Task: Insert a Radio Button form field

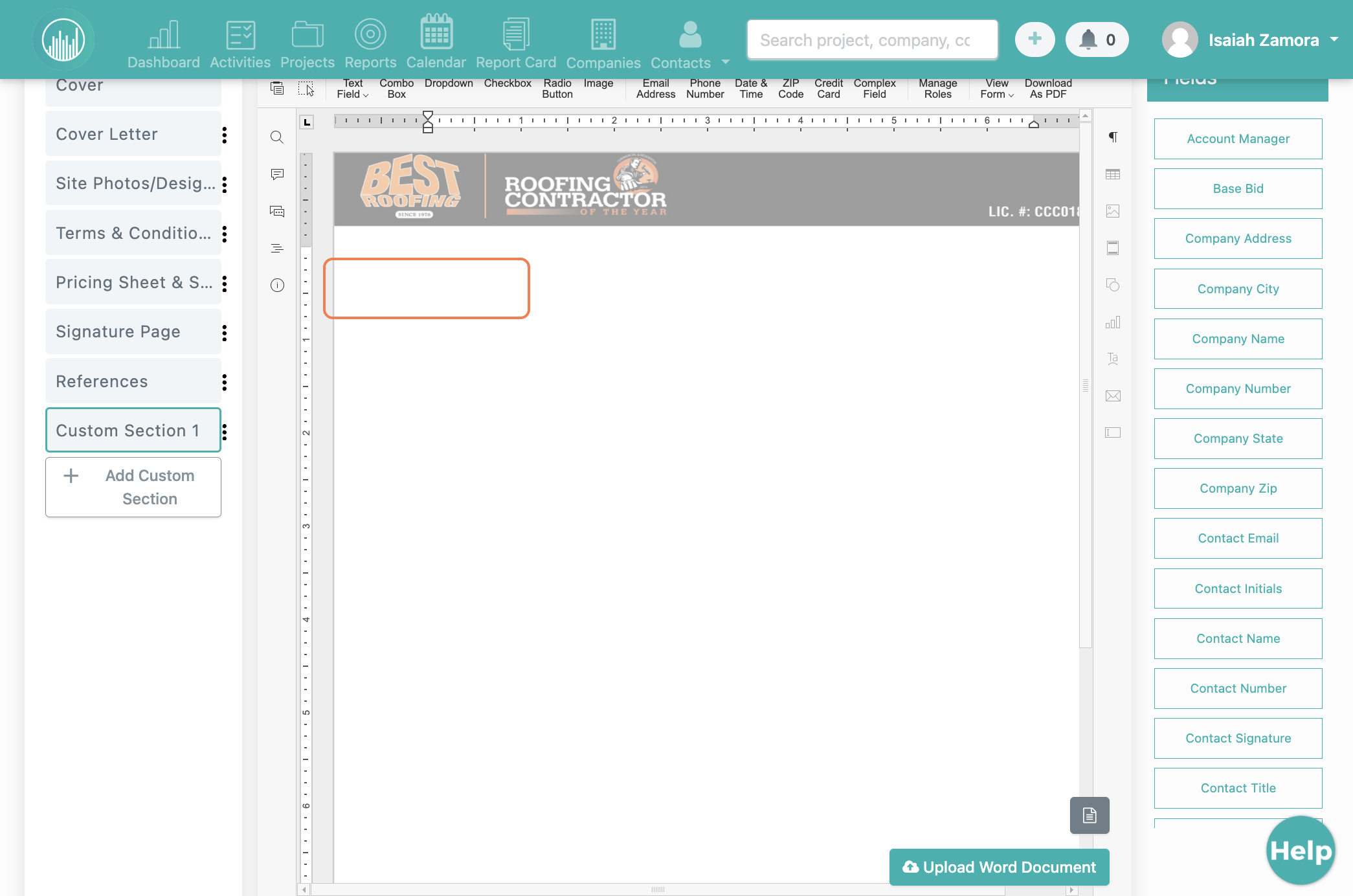Action: tap(557, 89)
